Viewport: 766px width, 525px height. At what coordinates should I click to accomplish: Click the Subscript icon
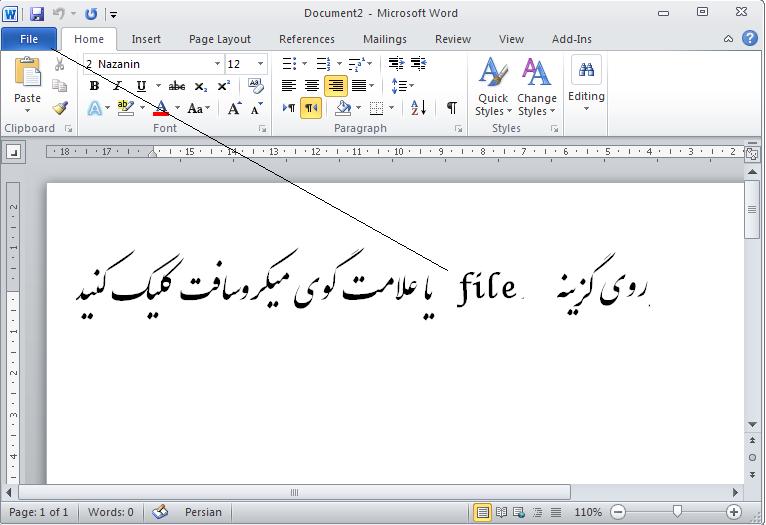pos(201,86)
